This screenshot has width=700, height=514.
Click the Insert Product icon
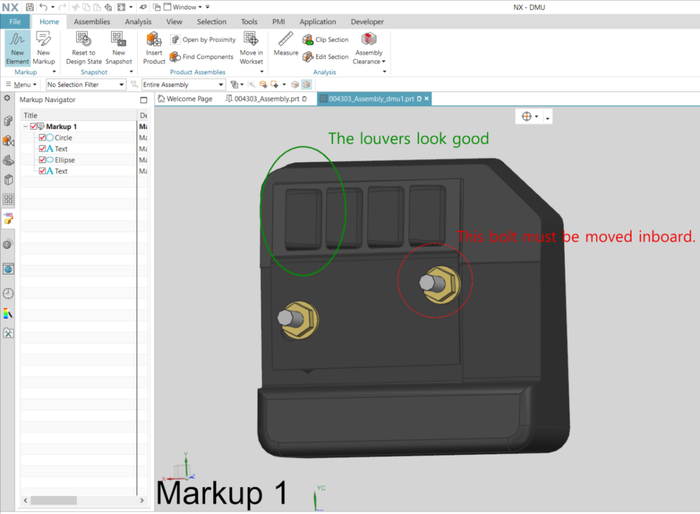(x=154, y=47)
